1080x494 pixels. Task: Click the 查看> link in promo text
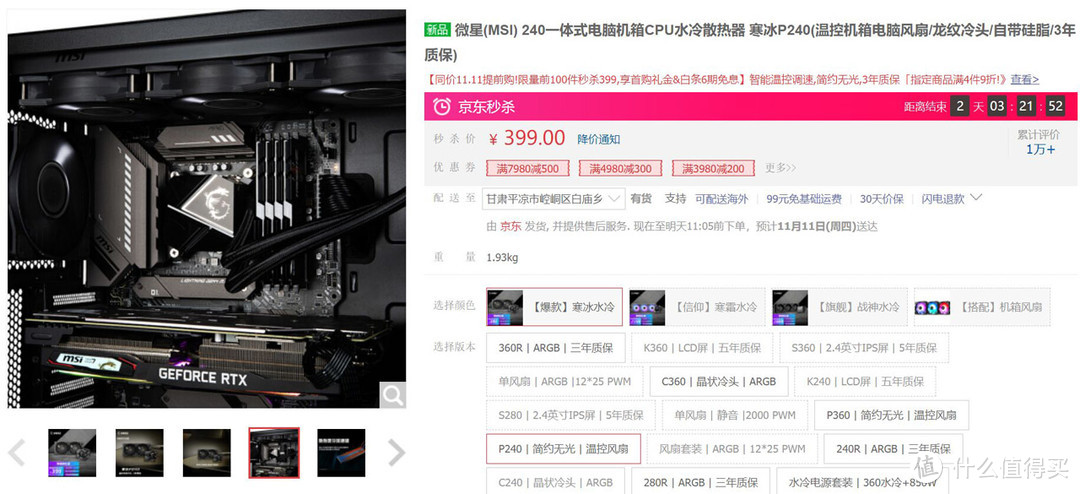tap(1025, 79)
